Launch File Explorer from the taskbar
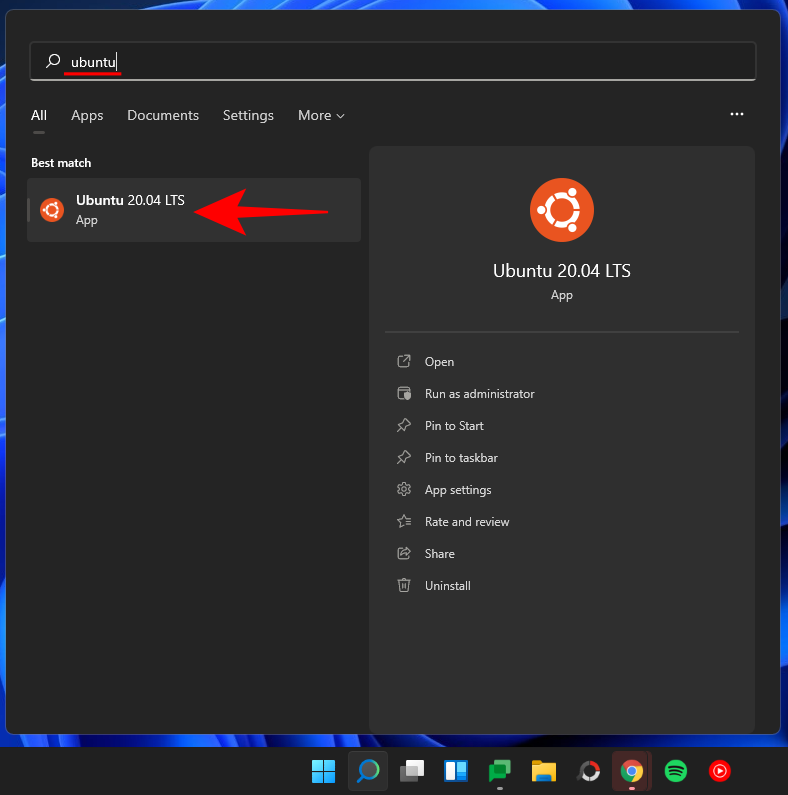This screenshot has width=788, height=795. coord(543,771)
